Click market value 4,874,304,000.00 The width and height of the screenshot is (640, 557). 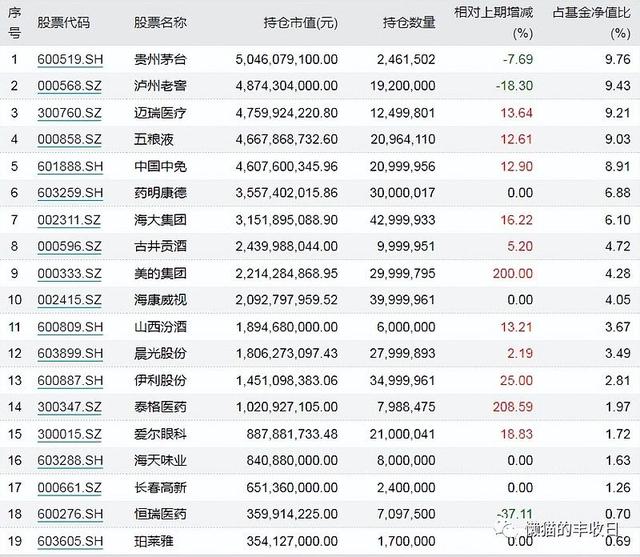[x=287, y=86]
